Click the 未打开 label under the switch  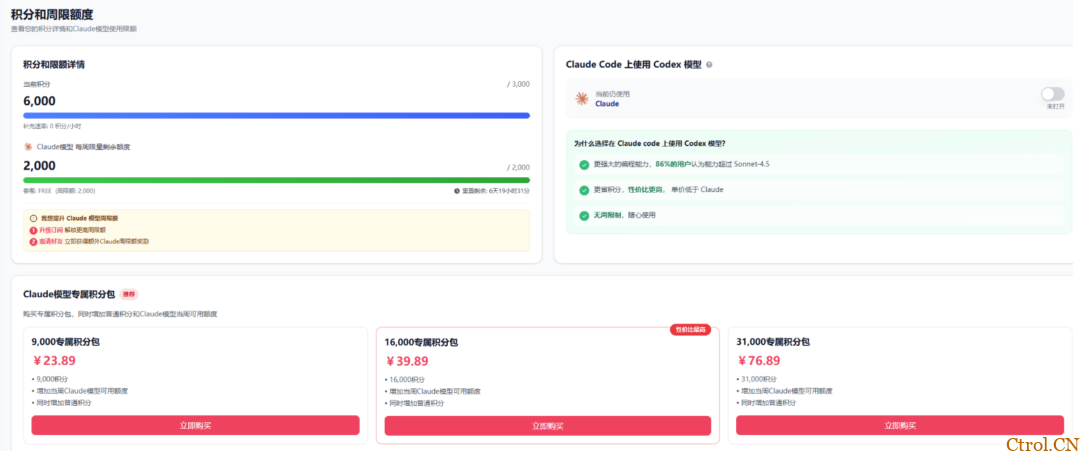point(1055,107)
